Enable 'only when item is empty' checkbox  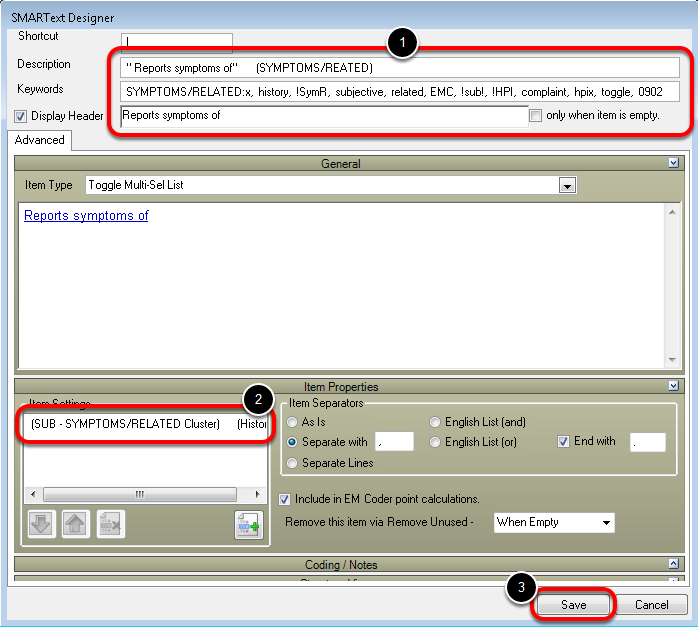(x=536, y=116)
